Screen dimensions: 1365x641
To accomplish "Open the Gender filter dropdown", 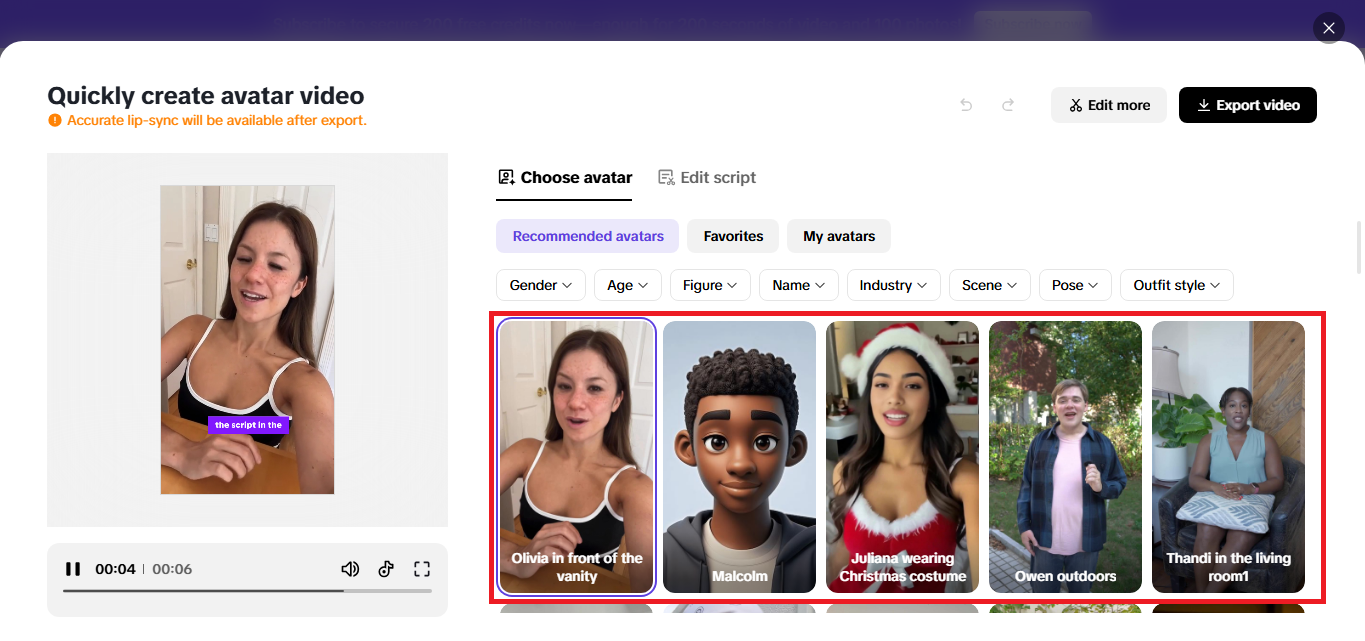I will click(540, 285).
